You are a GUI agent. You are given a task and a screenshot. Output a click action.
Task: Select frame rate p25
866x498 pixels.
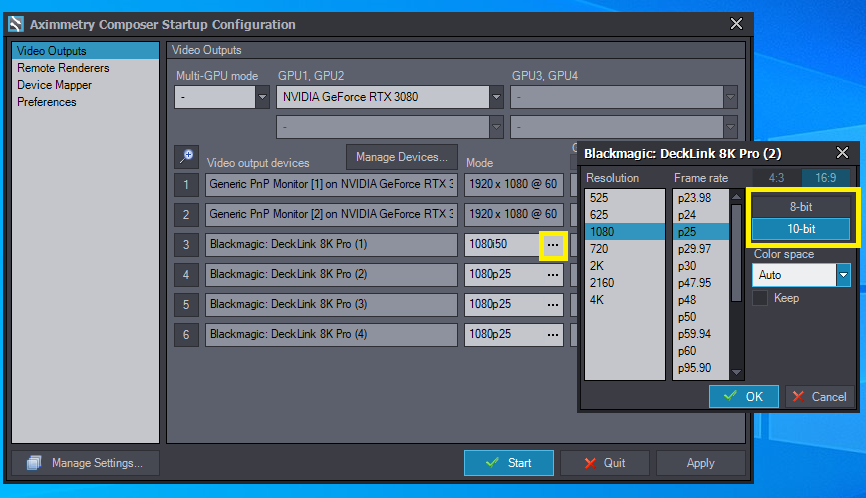click(x=701, y=232)
